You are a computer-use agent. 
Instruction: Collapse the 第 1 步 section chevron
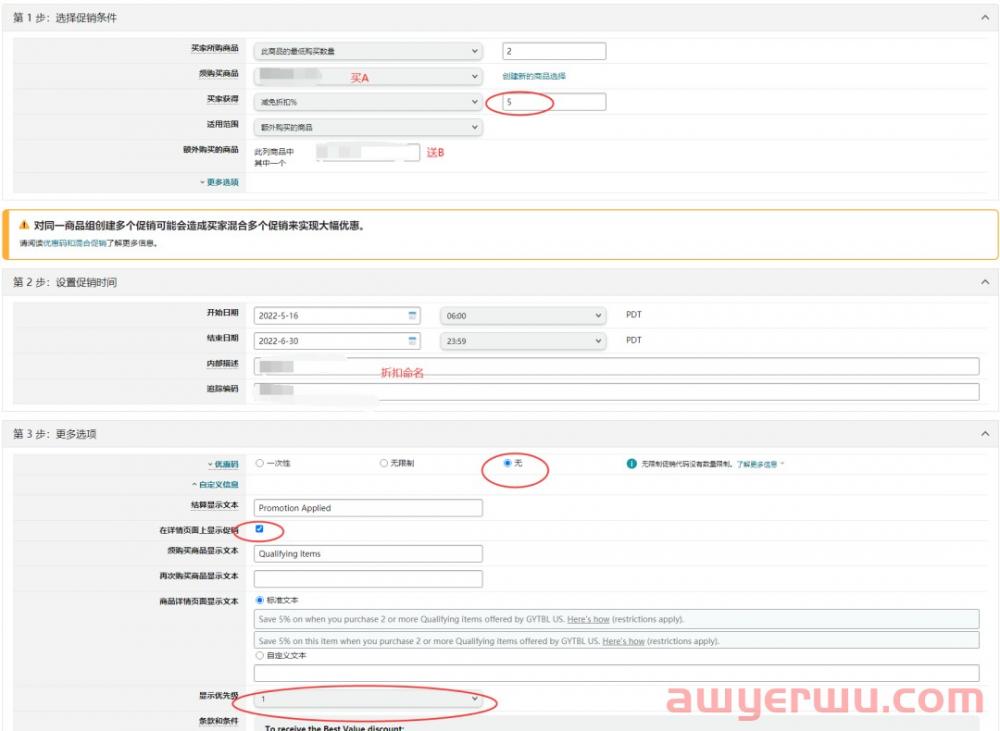985,18
